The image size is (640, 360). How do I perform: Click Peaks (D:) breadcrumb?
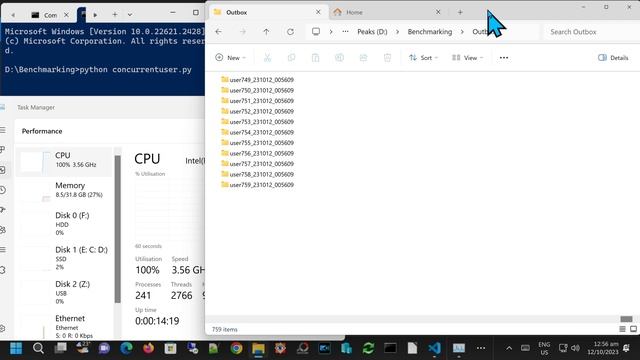coord(372,31)
